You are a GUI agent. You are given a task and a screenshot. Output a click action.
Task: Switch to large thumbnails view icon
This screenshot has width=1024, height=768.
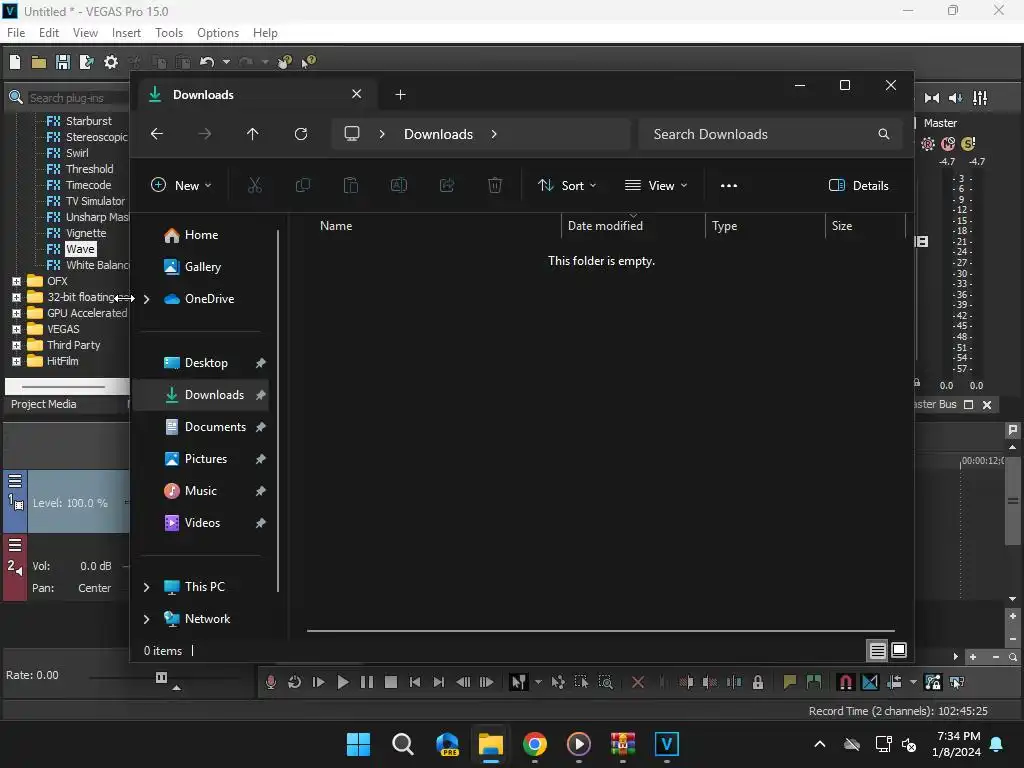pos(899,650)
